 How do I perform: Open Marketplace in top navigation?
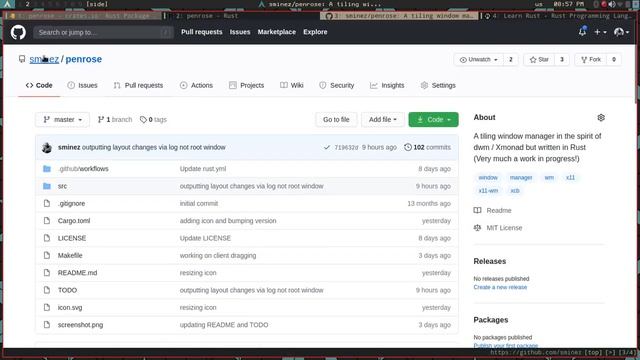(x=276, y=32)
